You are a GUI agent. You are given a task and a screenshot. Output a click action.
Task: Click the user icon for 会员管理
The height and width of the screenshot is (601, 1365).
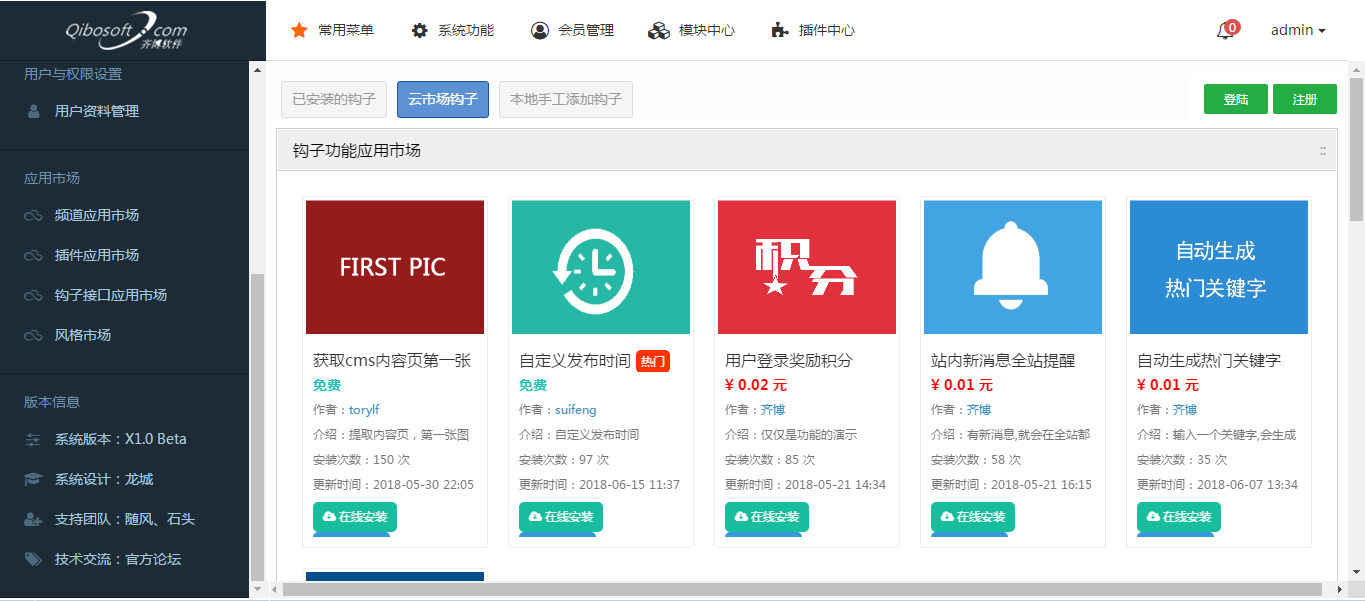coord(540,30)
